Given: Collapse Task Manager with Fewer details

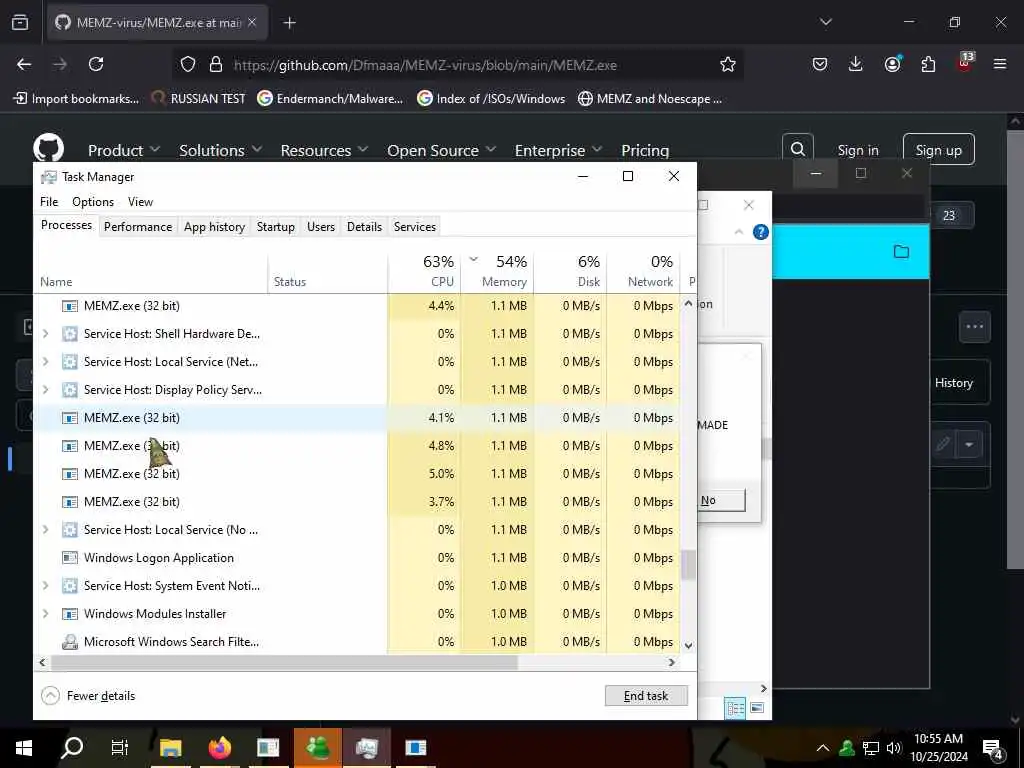Looking at the screenshot, I should click(88, 696).
